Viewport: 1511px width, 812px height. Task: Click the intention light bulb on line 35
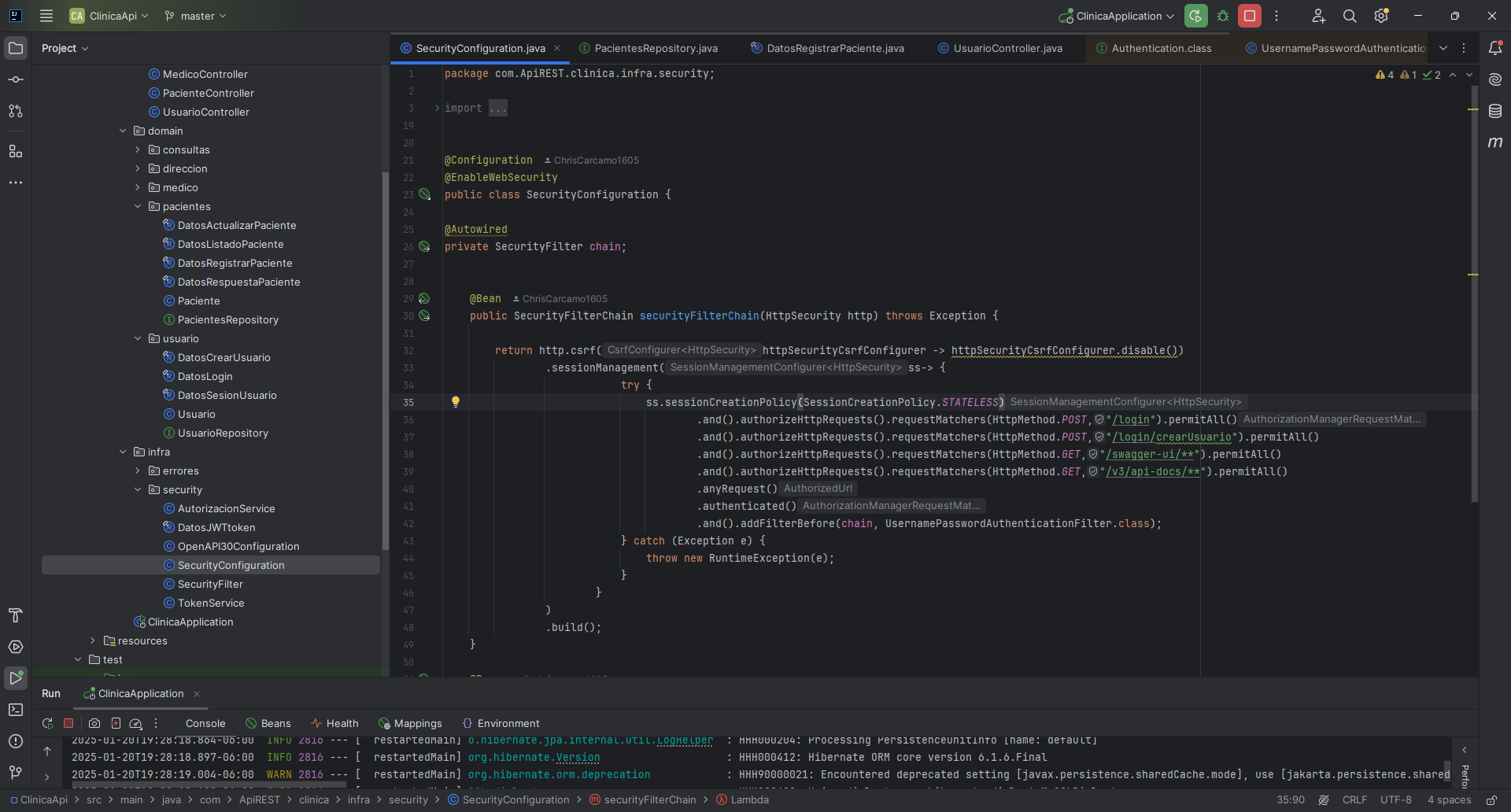click(x=455, y=402)
